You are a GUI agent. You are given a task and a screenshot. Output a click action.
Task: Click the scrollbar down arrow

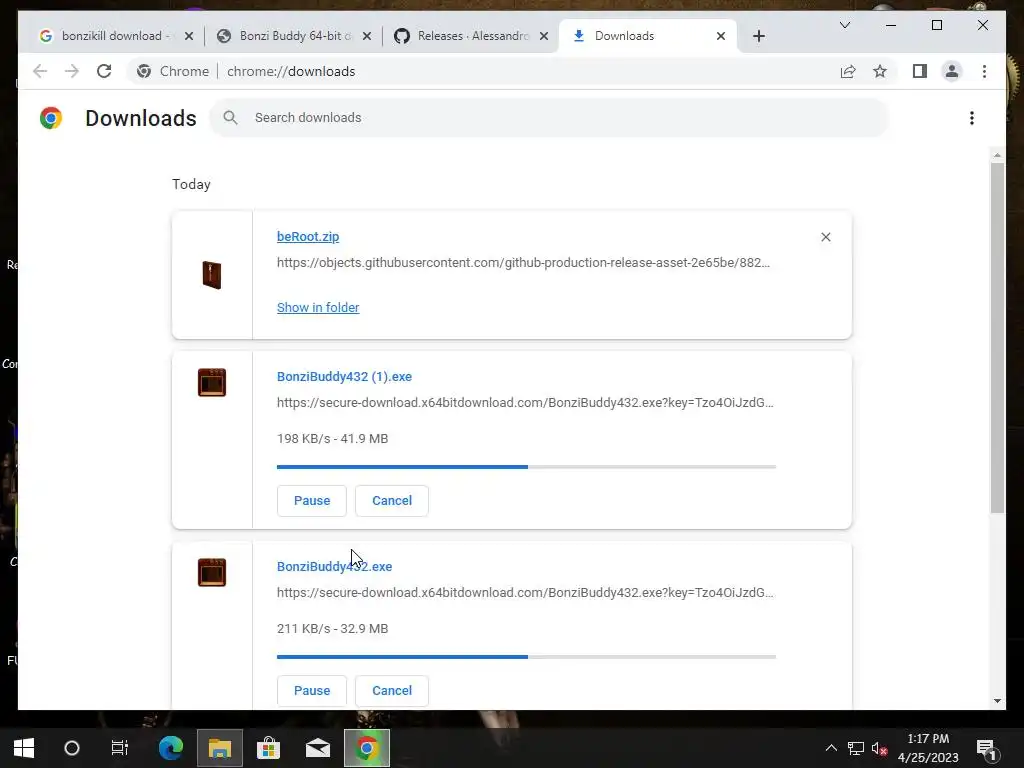tap(997, 701)
